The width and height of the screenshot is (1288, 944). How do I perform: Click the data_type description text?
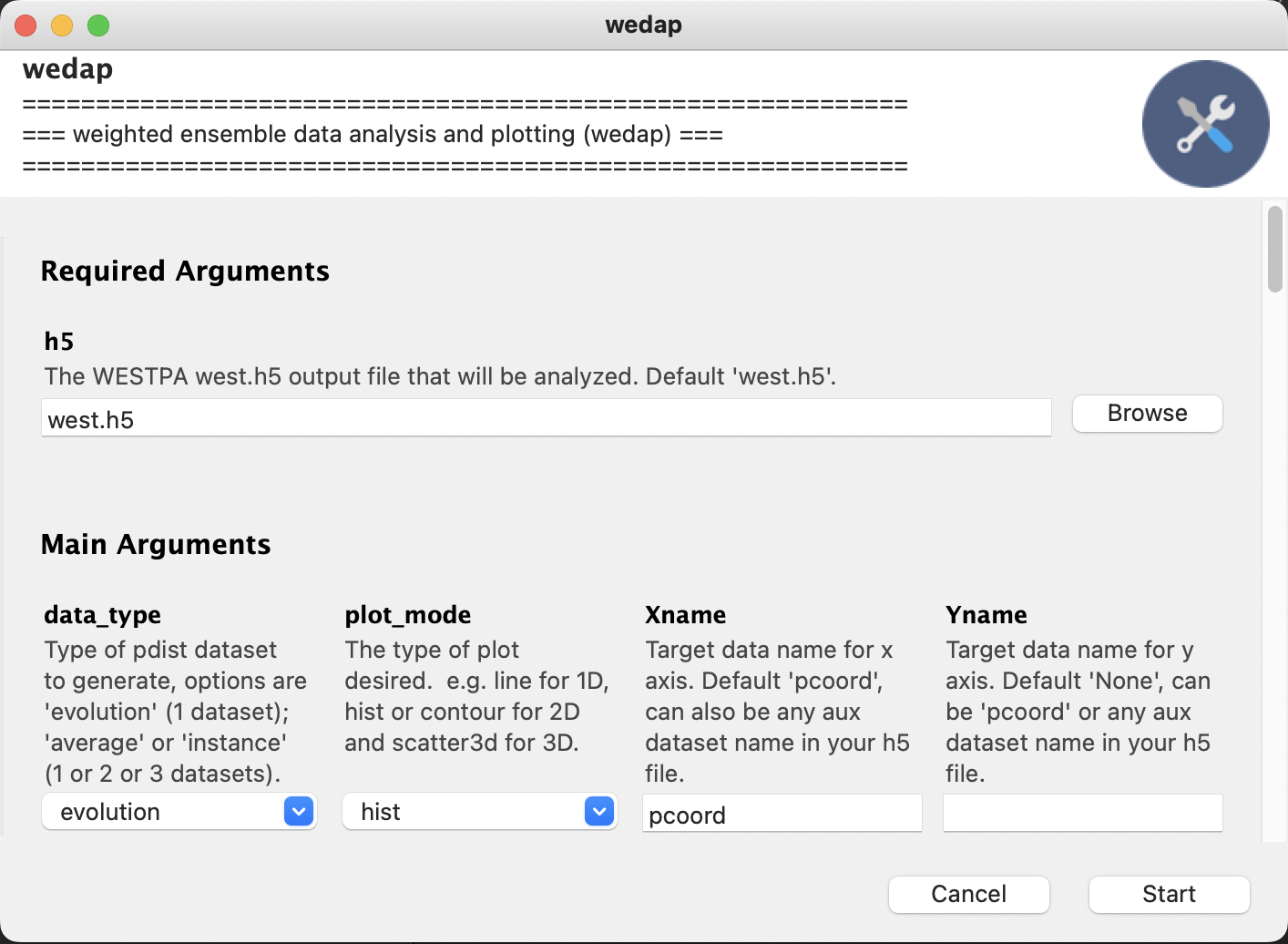click(x=173, y=712)
